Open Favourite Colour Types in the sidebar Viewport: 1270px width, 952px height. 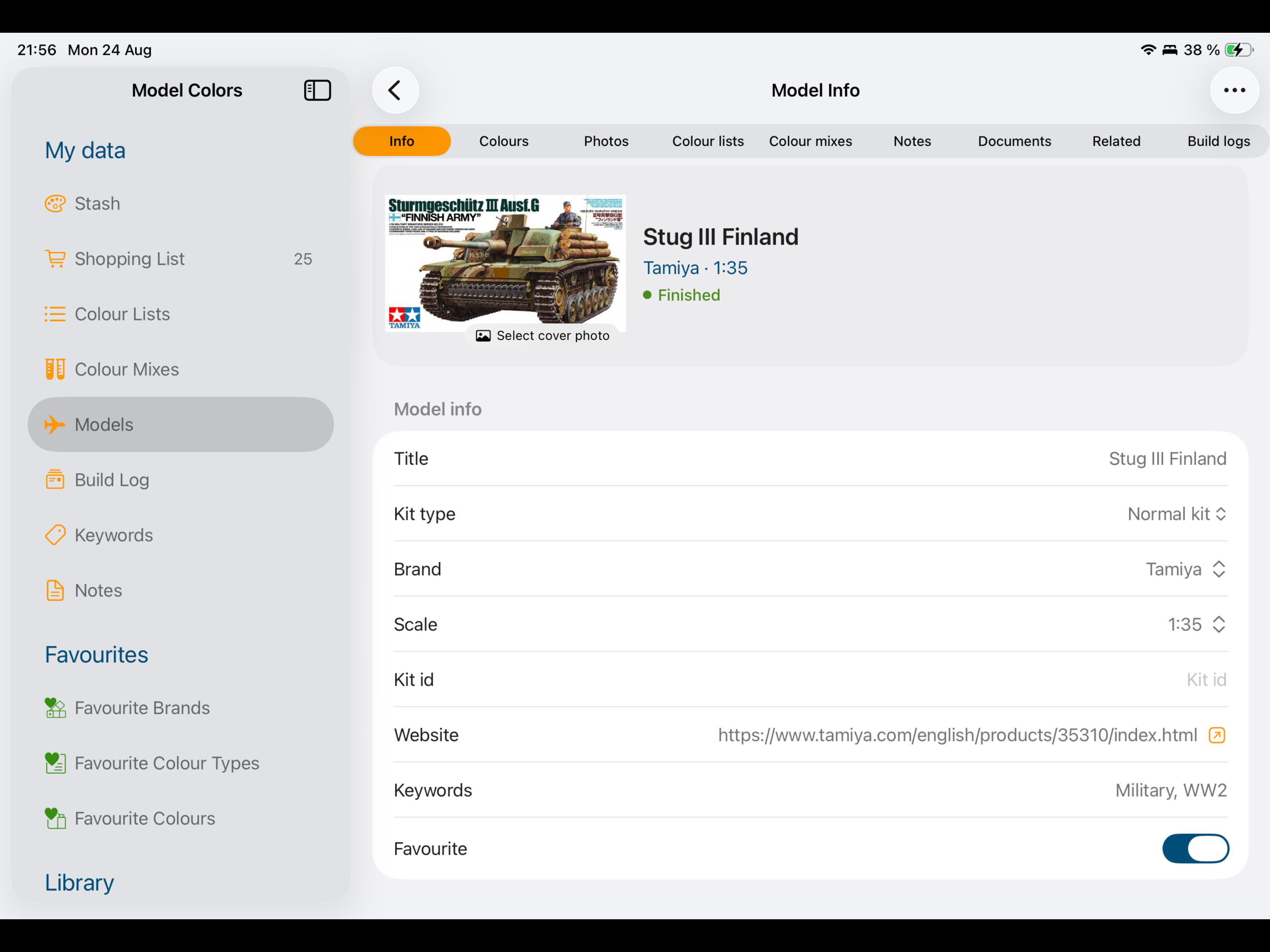tap(180, 763)
